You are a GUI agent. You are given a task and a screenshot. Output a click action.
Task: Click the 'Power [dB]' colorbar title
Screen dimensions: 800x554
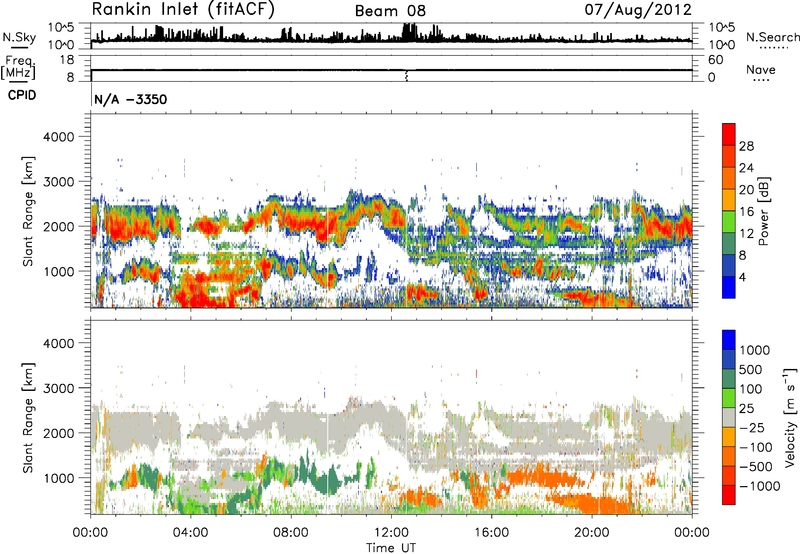[763, 211]
